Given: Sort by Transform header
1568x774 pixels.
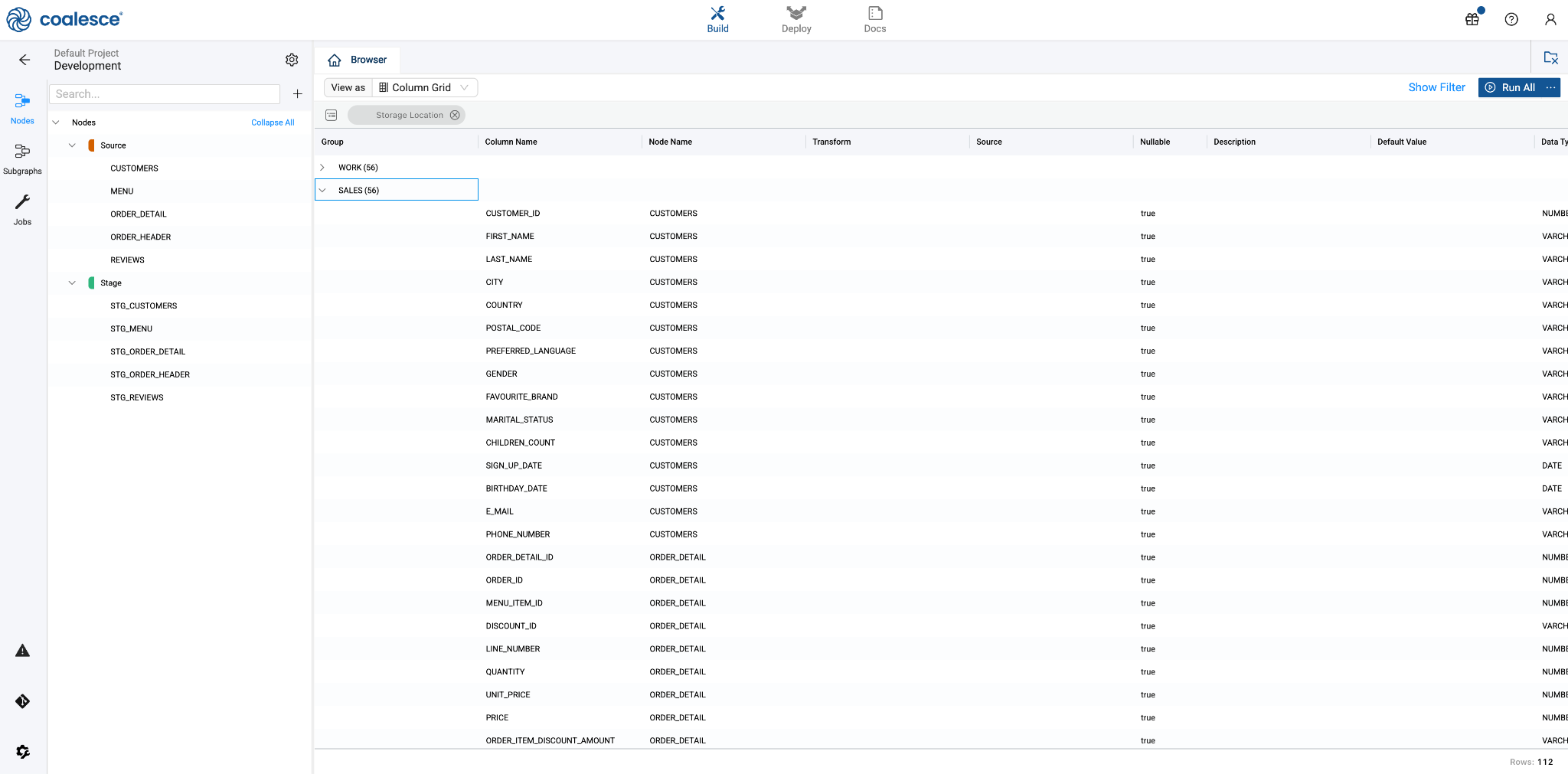Looking at the screenshot, I should click(831, 142).
